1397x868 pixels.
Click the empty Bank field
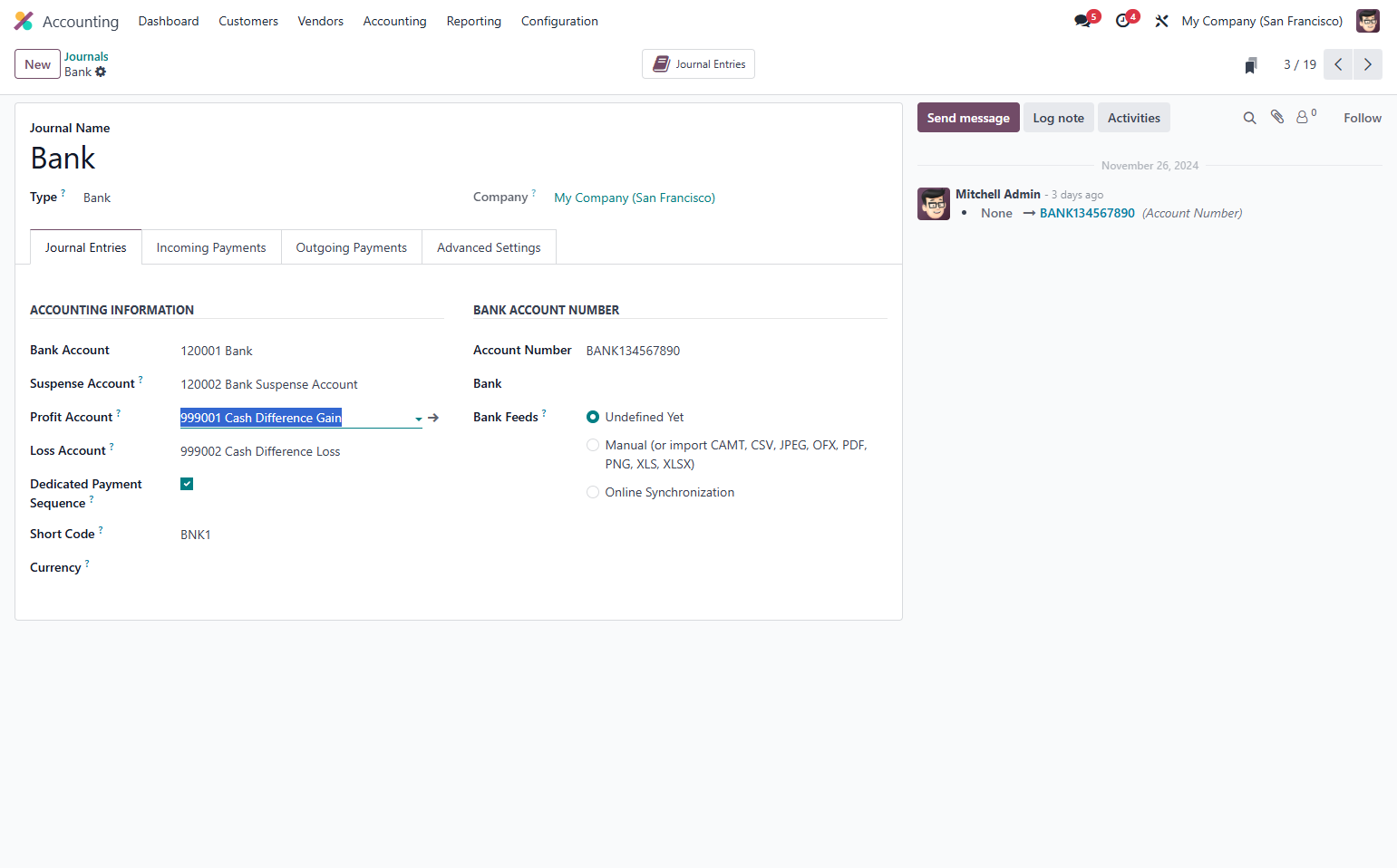[736, 384]
